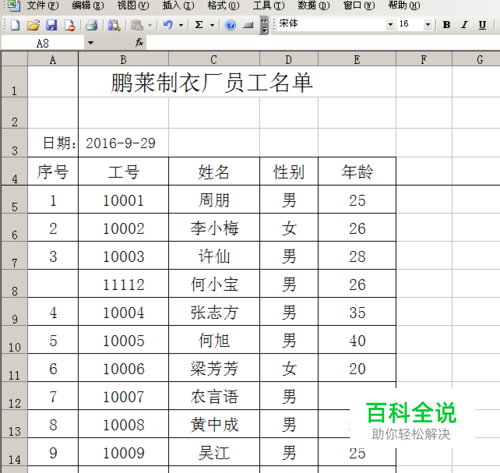This screenshot has width=500, height=473.
Task: Open the 窗口 (Window) menu
Action: 359,5
